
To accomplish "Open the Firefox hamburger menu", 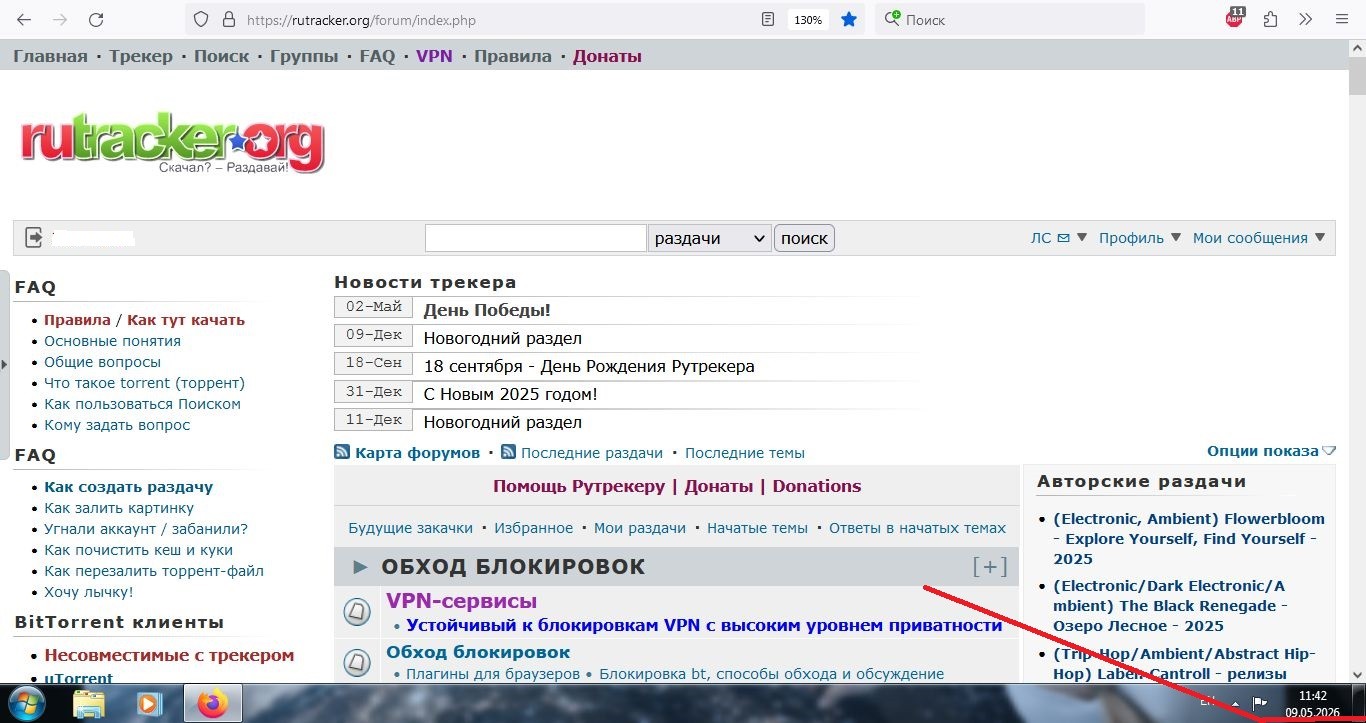I will click(1342, 19).
